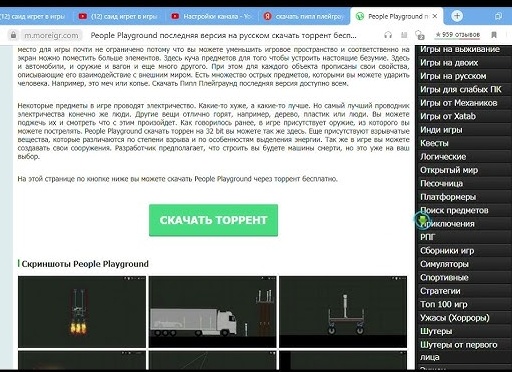The image size is (512, 372).
Task: Open screenshot thumbnail with rocket flames
Action: coord(82,312)
